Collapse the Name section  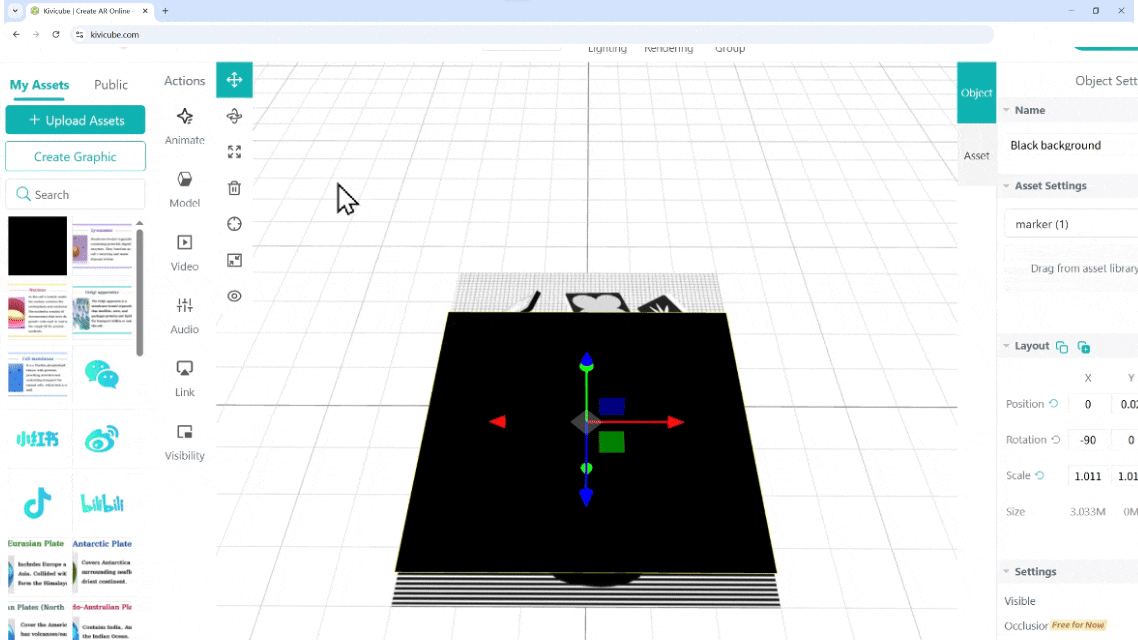[x=1006, y=110]
